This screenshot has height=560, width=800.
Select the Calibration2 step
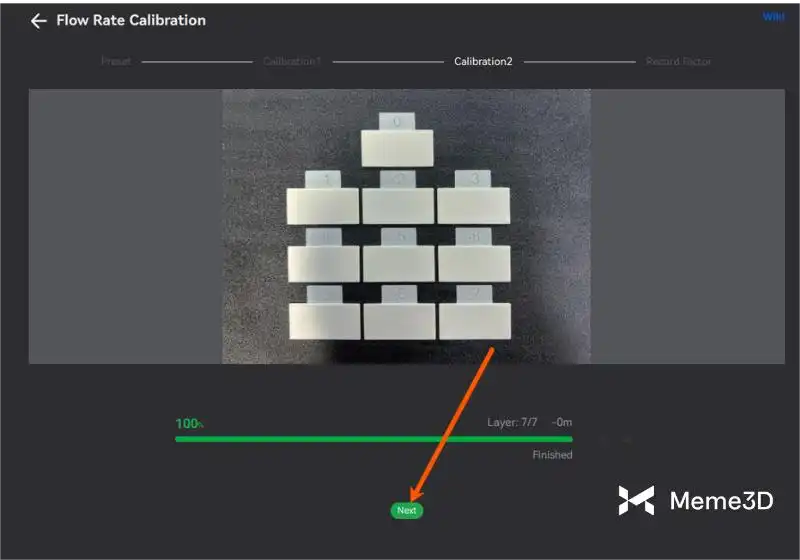483,62
